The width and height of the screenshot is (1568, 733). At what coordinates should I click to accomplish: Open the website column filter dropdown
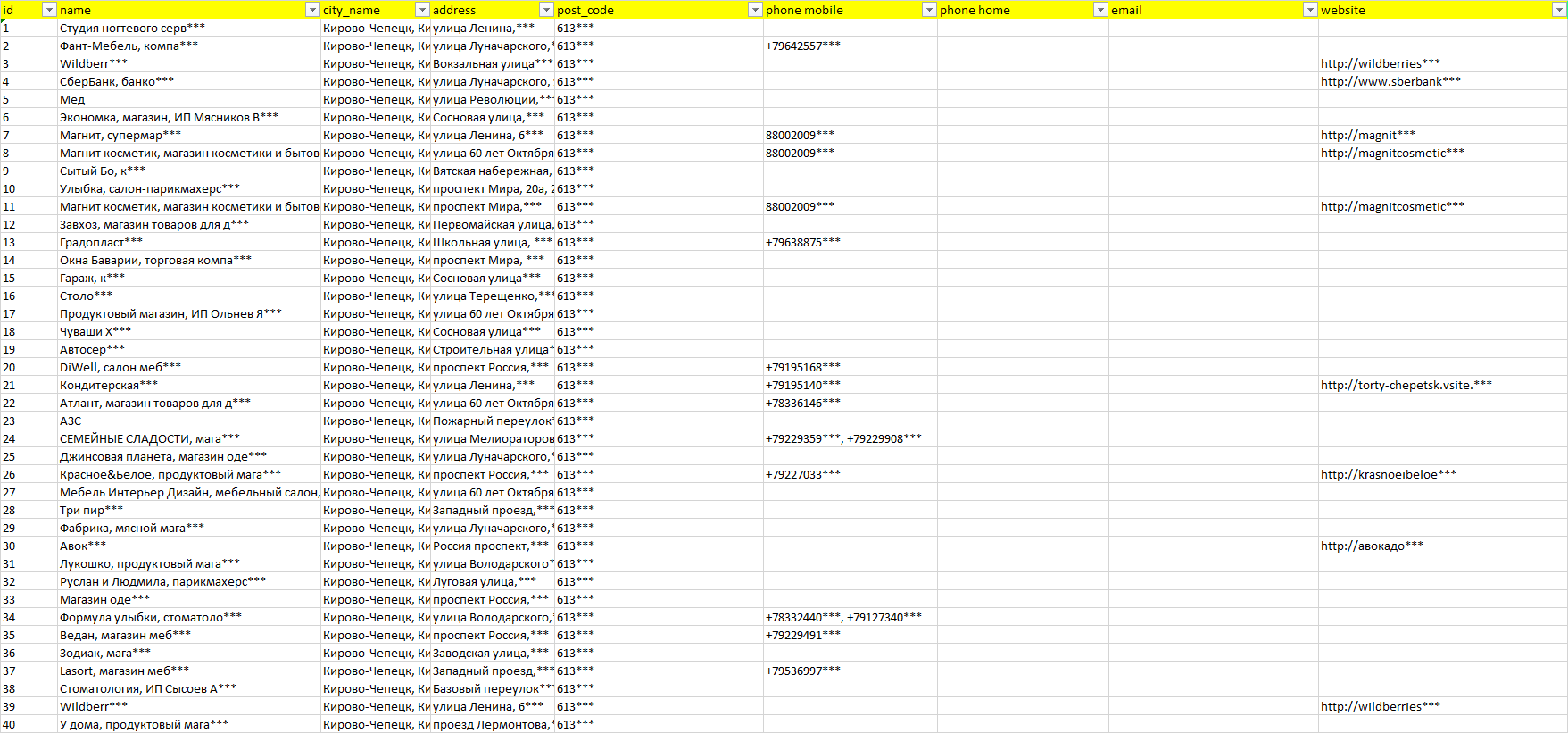pyautogui.click(x=1559, y=10)
